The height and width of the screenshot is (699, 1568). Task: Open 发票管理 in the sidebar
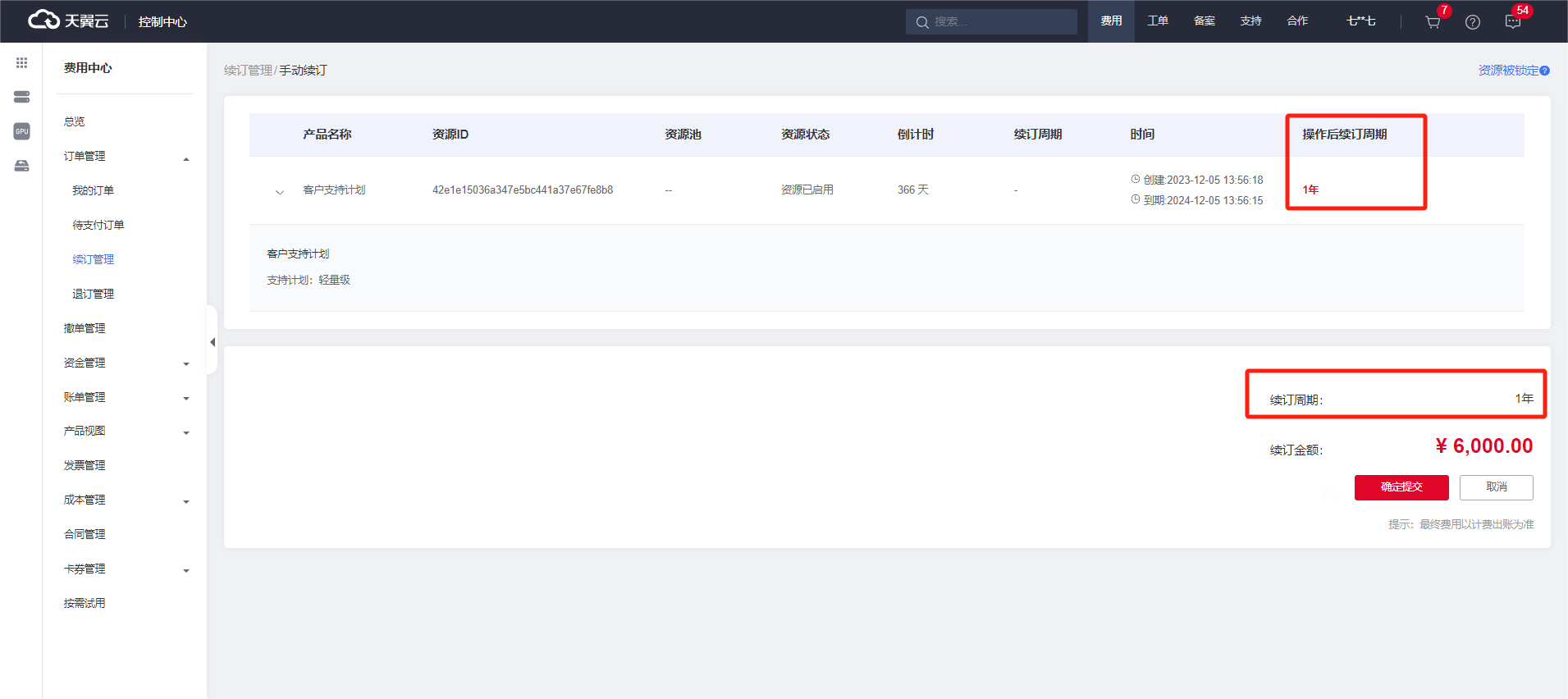point(85,465)
